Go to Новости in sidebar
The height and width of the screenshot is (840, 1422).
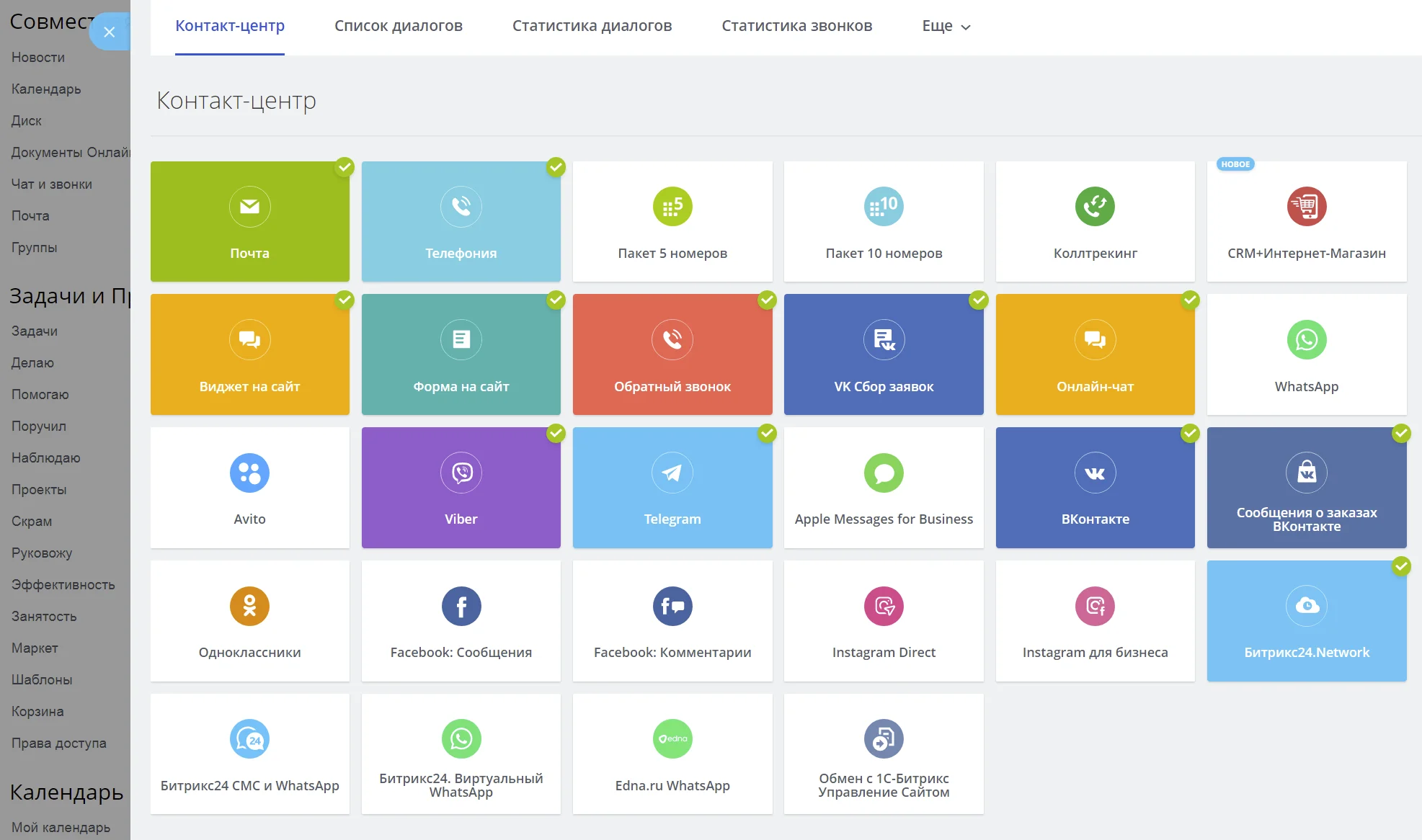click(38, 58)
